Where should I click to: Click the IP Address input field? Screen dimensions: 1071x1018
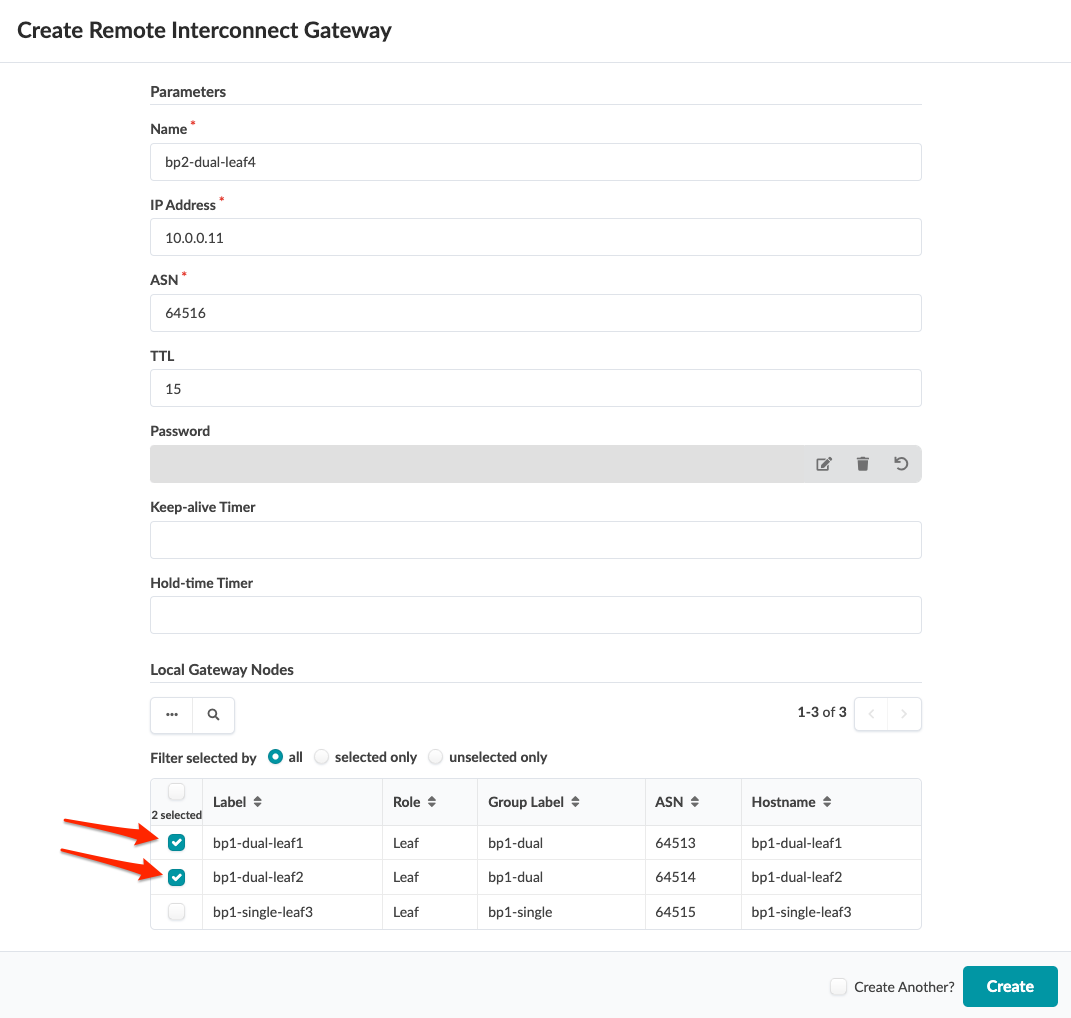535,238
